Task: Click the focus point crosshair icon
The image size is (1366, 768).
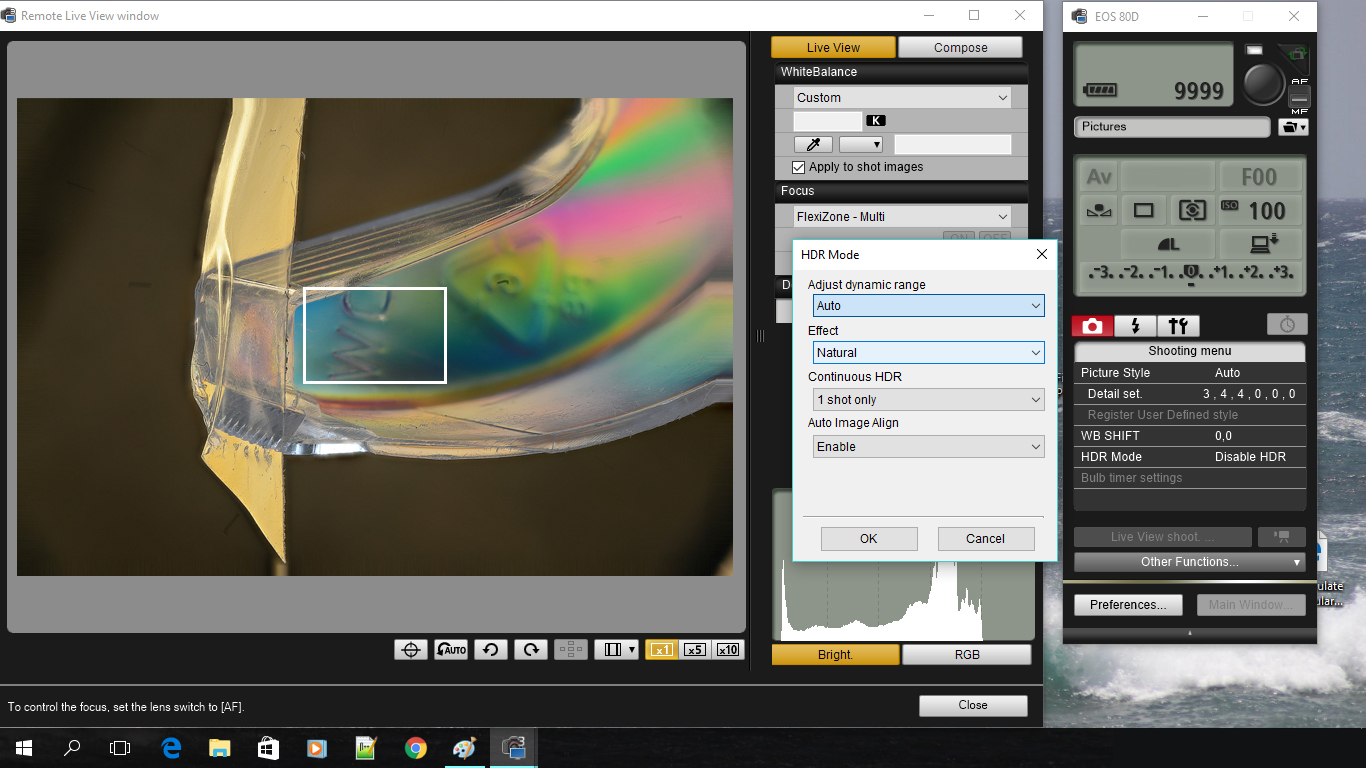Action: [x=410, y=648]
